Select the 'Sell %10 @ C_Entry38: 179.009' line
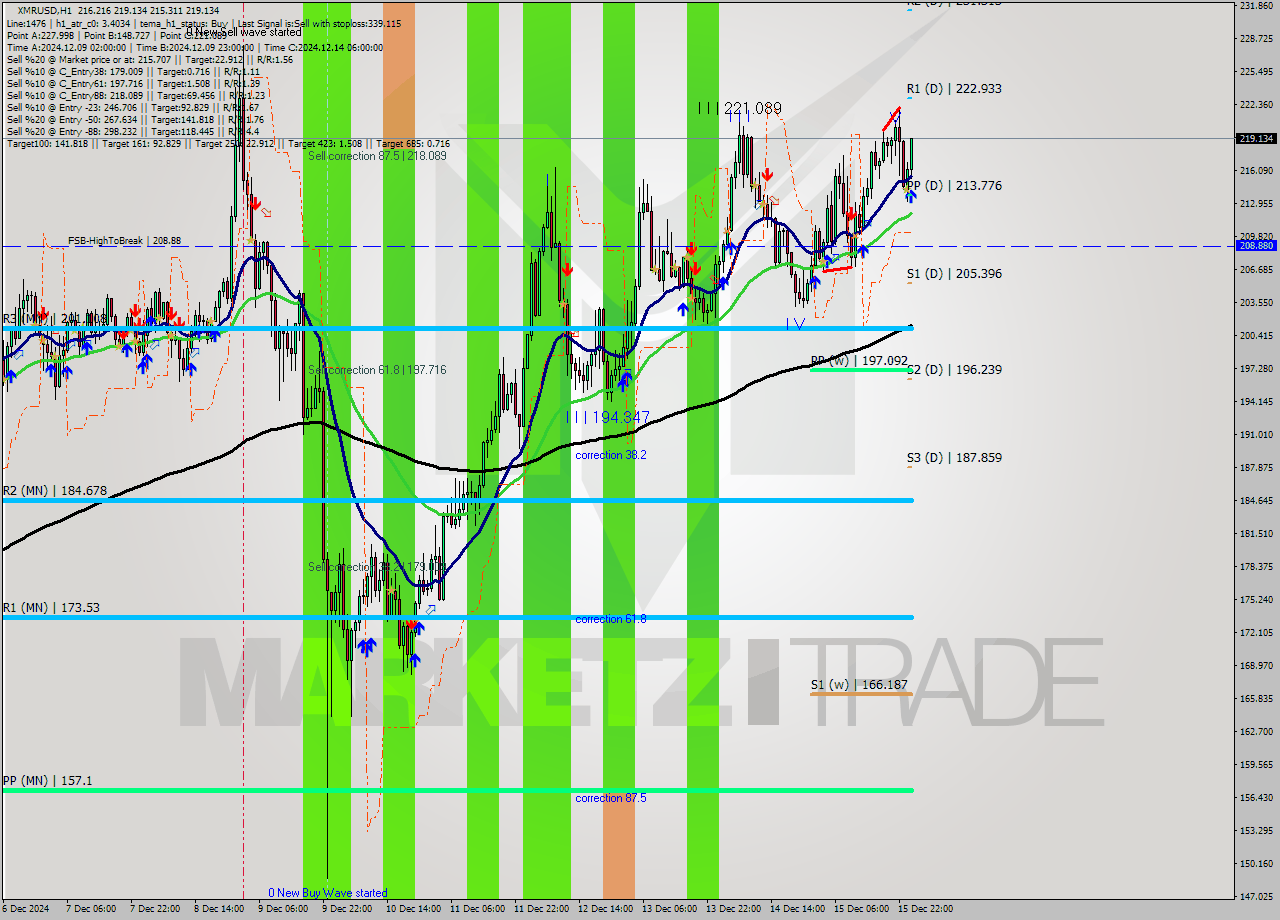The width and height of the screenshot is (1280, 920). click(133, 72)
